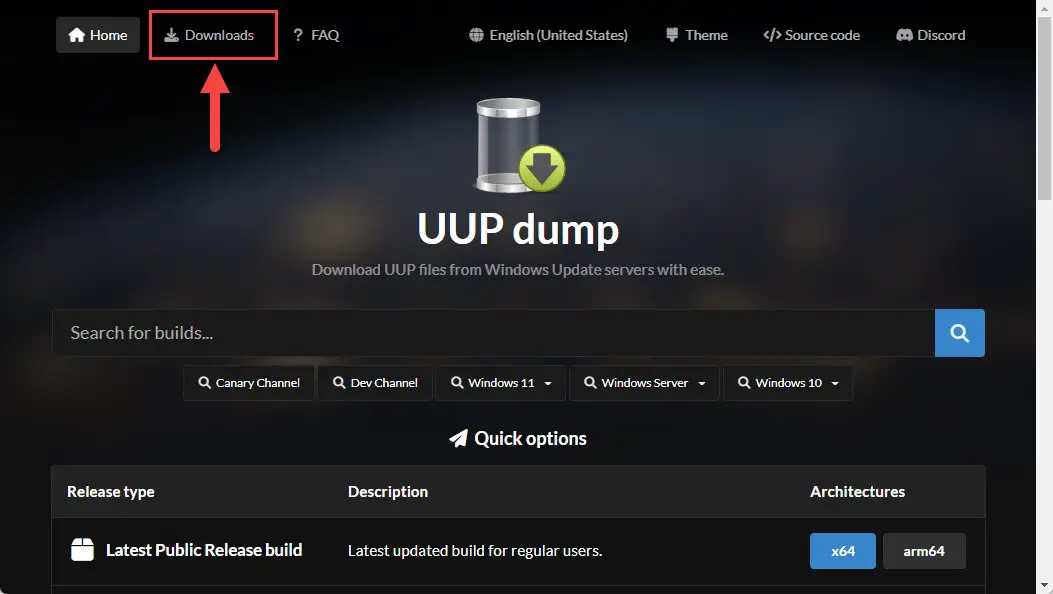1053x594 pixels.
Task: Click the UUP dump trash can logo
Action: point(519,145)
